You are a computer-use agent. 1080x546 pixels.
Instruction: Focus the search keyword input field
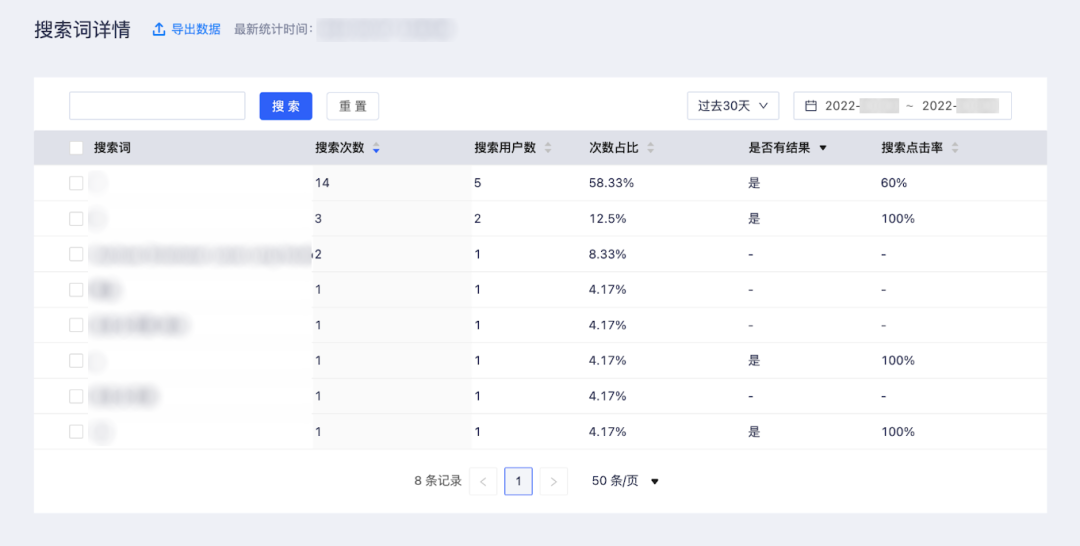coord(157,106)
